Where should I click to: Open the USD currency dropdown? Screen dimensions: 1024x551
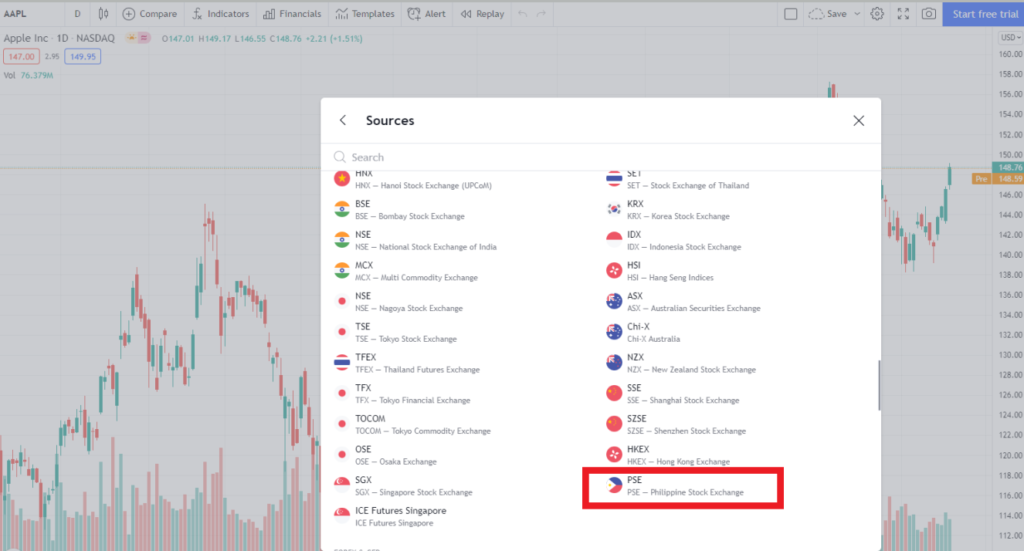(1010, 38)
